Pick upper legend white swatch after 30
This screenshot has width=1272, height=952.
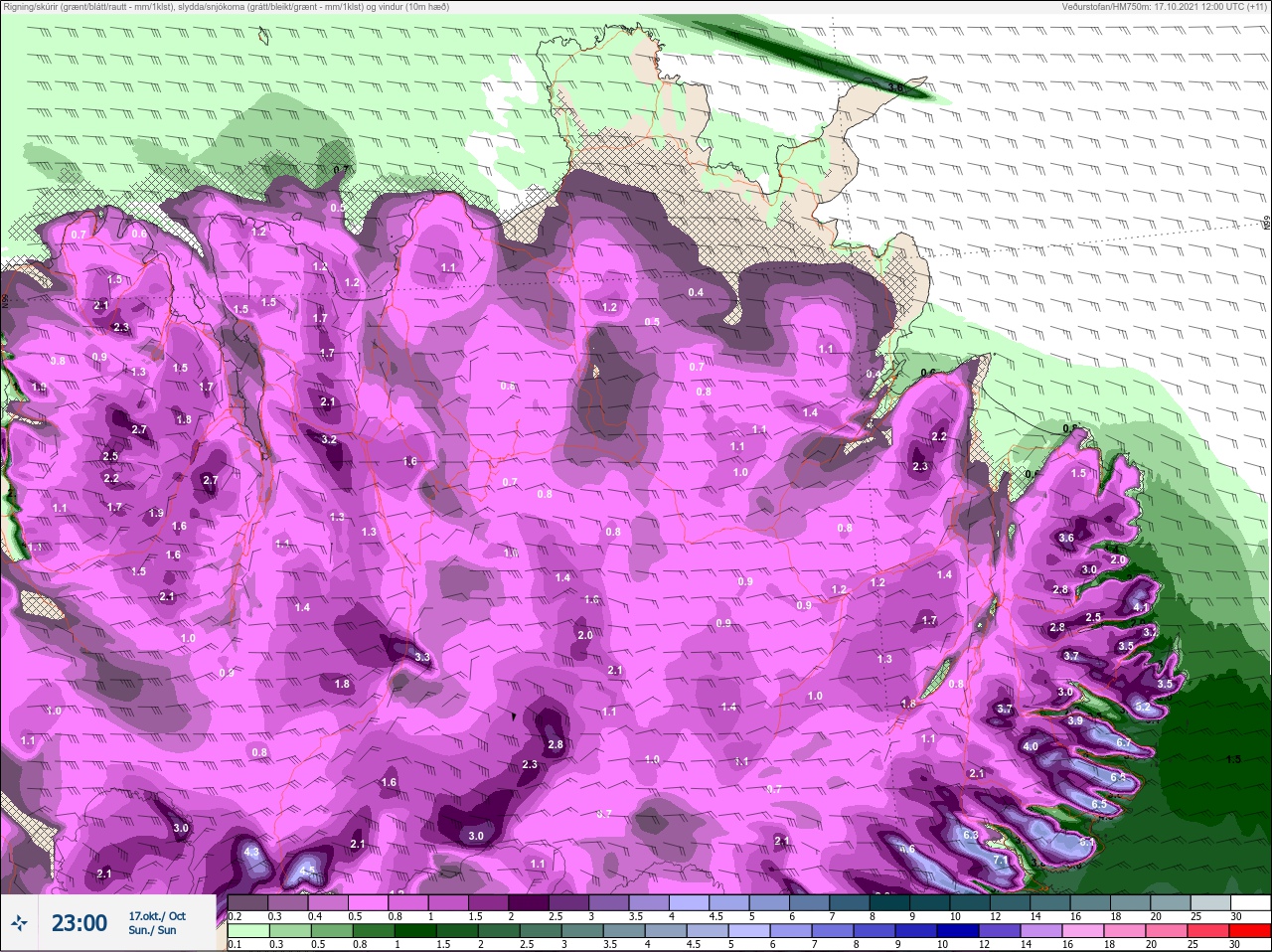coord(1250,903)
